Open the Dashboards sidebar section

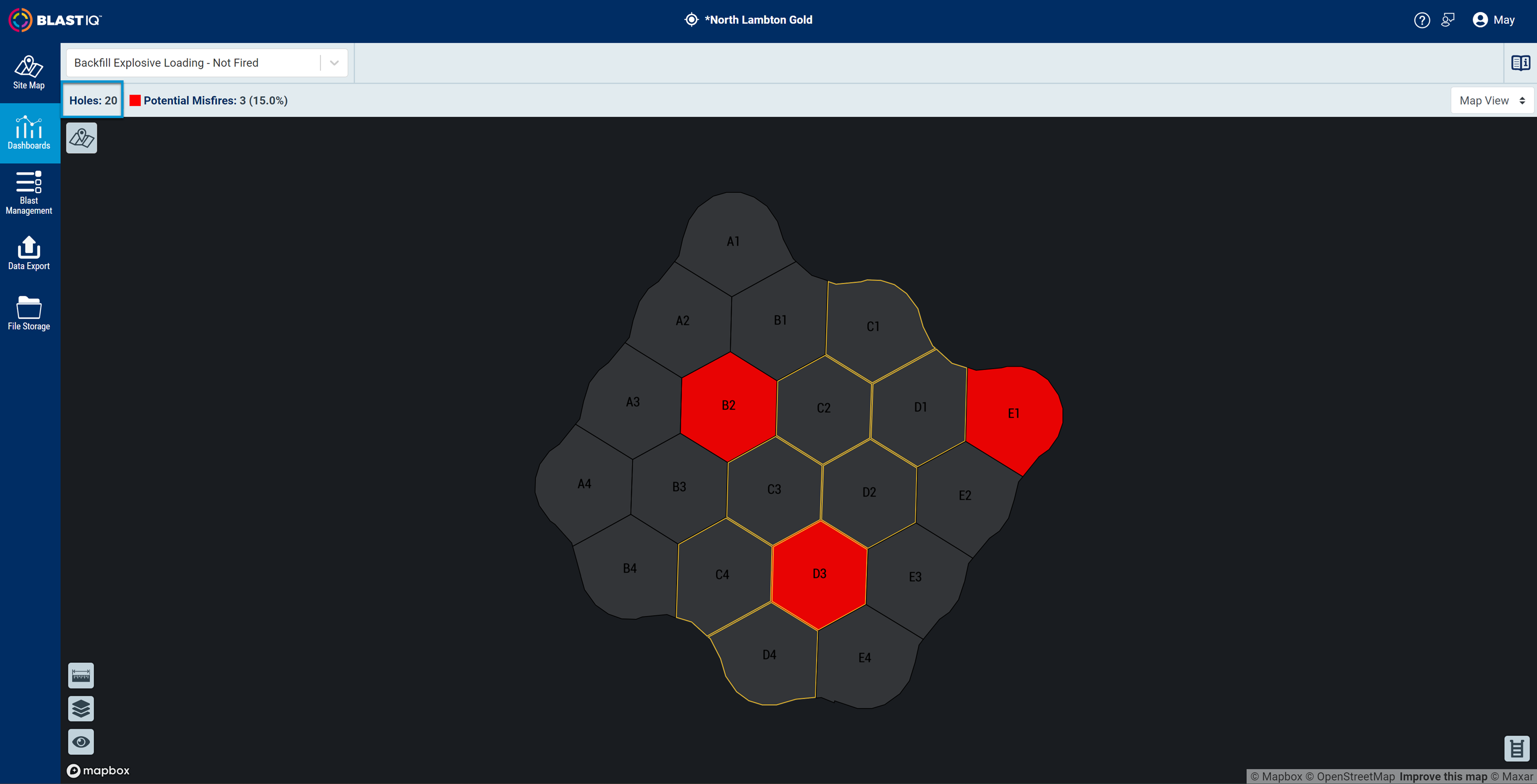tap(29, 133)
